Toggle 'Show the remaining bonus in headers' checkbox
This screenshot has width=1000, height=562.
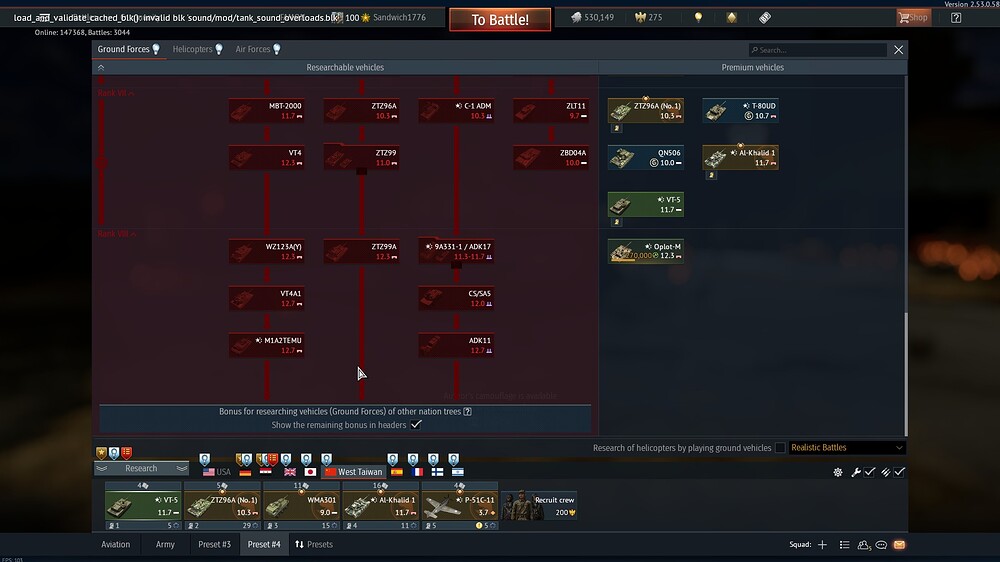pyautogui.click(x=416, y=425)
